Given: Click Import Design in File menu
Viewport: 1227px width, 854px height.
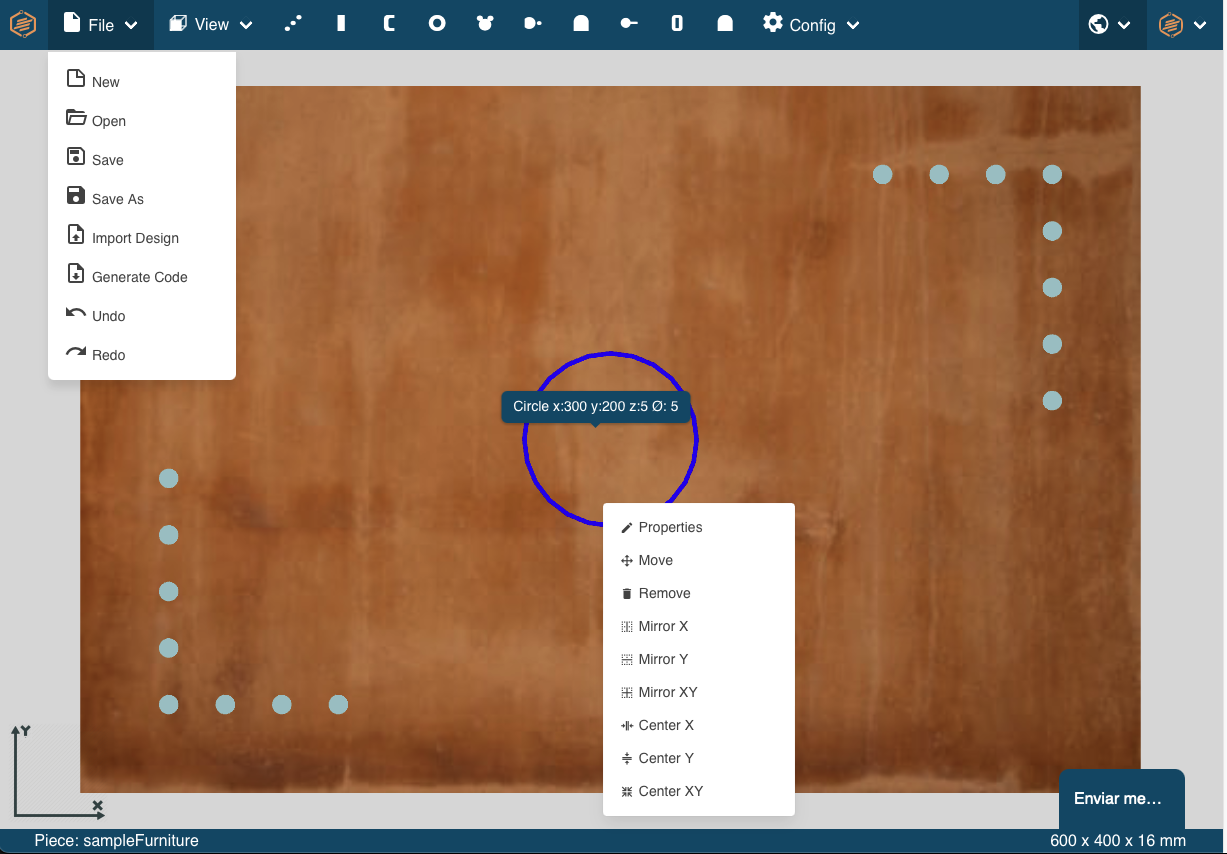Looking at the screenshot, I should pyautogui.click(x=135, y=238).
